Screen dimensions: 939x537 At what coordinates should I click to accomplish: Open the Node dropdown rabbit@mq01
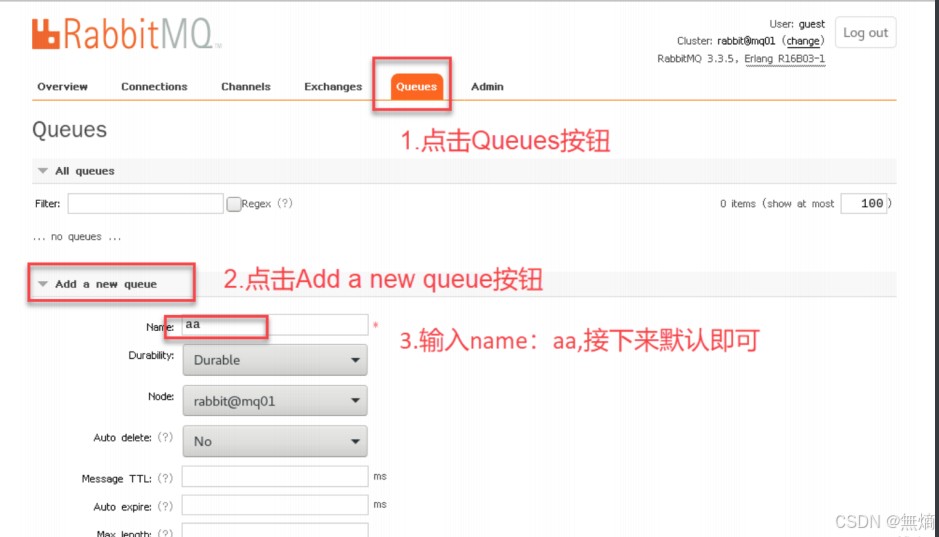pyautogui.click(x=275, y=401)
